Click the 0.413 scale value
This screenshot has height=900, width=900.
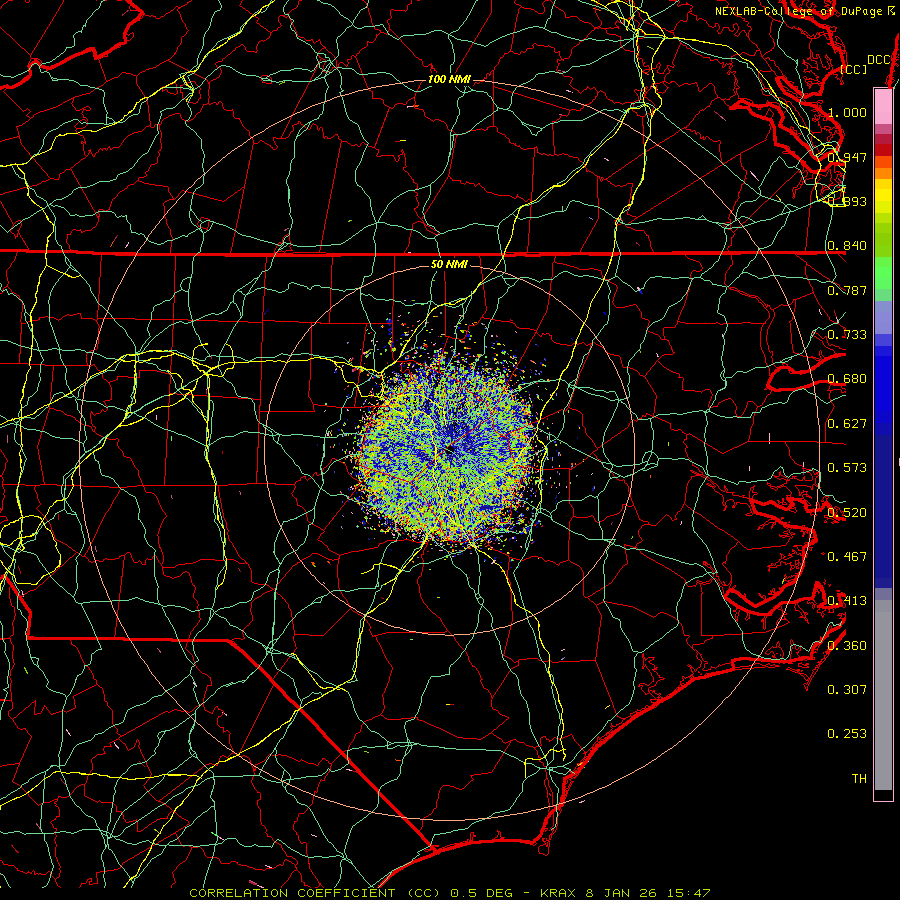(x=847, y=601)
